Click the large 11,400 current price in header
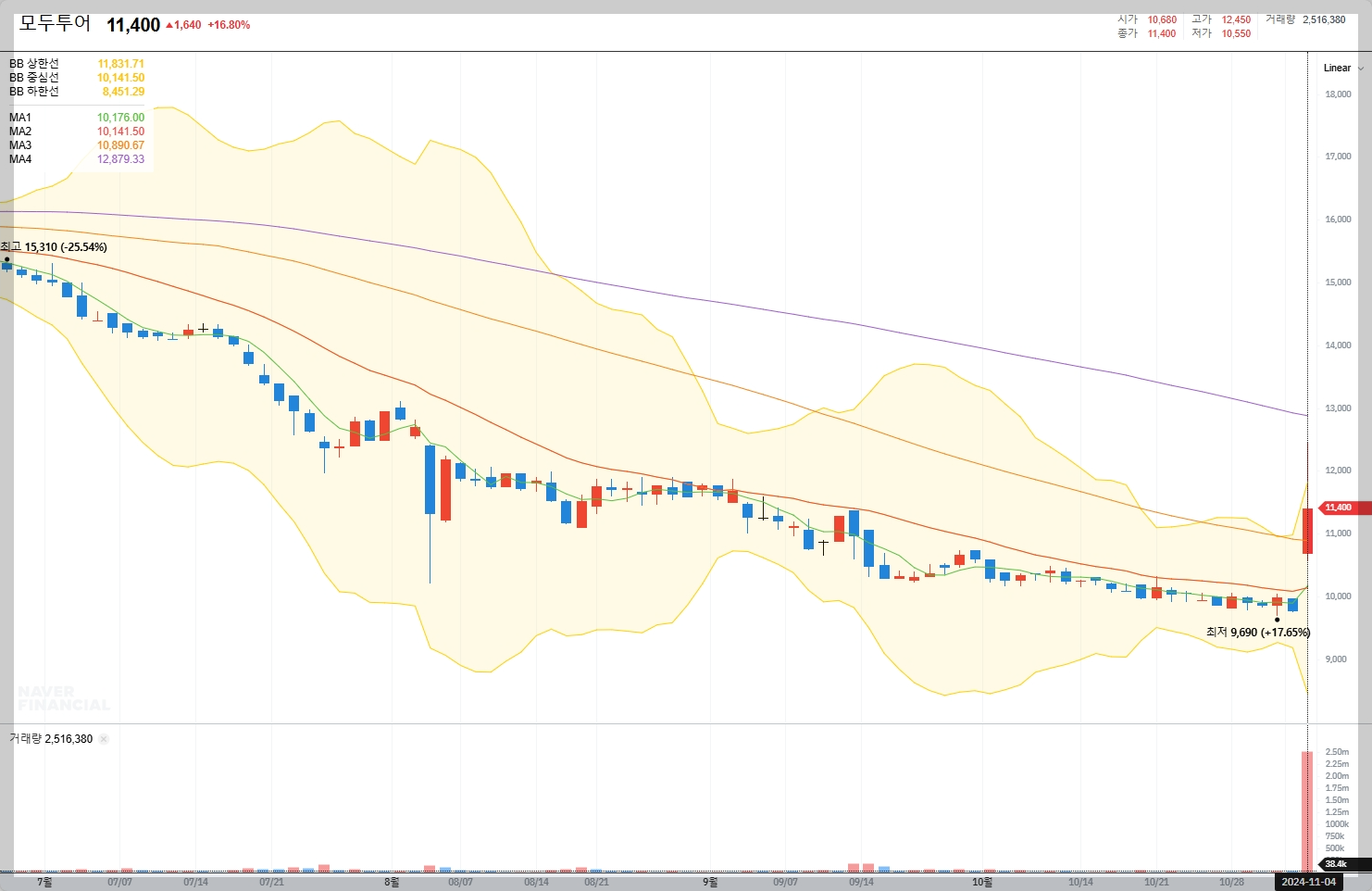Image resolution: width=1372 pixels, height=891 pixels. tap(133, 25)
